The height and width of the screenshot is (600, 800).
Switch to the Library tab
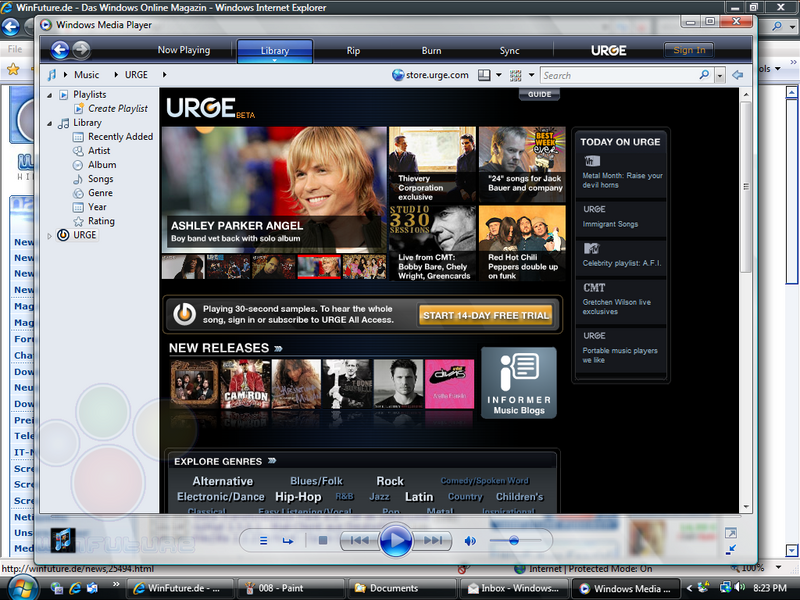(x=274, y=51)
